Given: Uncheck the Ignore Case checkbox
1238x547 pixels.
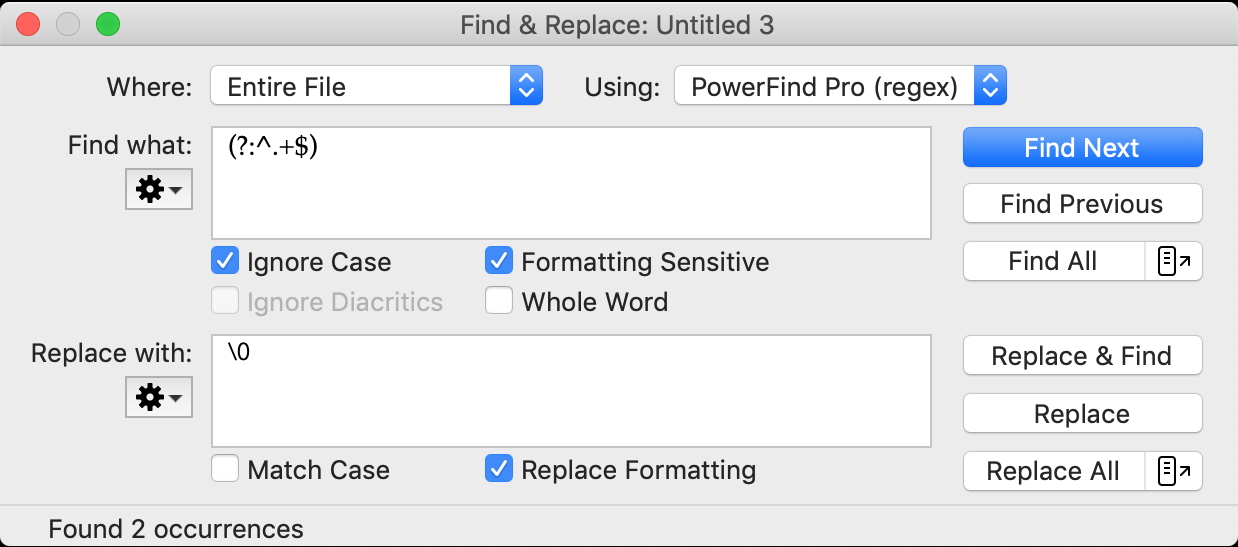Looking at the screenshot, I should tap(226, 262).
